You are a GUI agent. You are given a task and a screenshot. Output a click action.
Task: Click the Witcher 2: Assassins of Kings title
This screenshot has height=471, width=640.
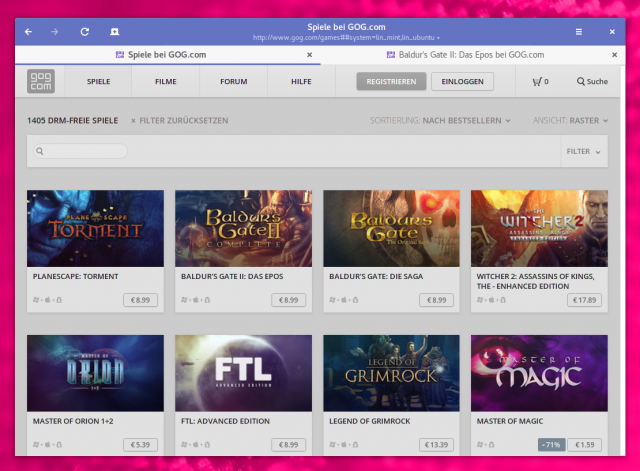pos(536,281)
